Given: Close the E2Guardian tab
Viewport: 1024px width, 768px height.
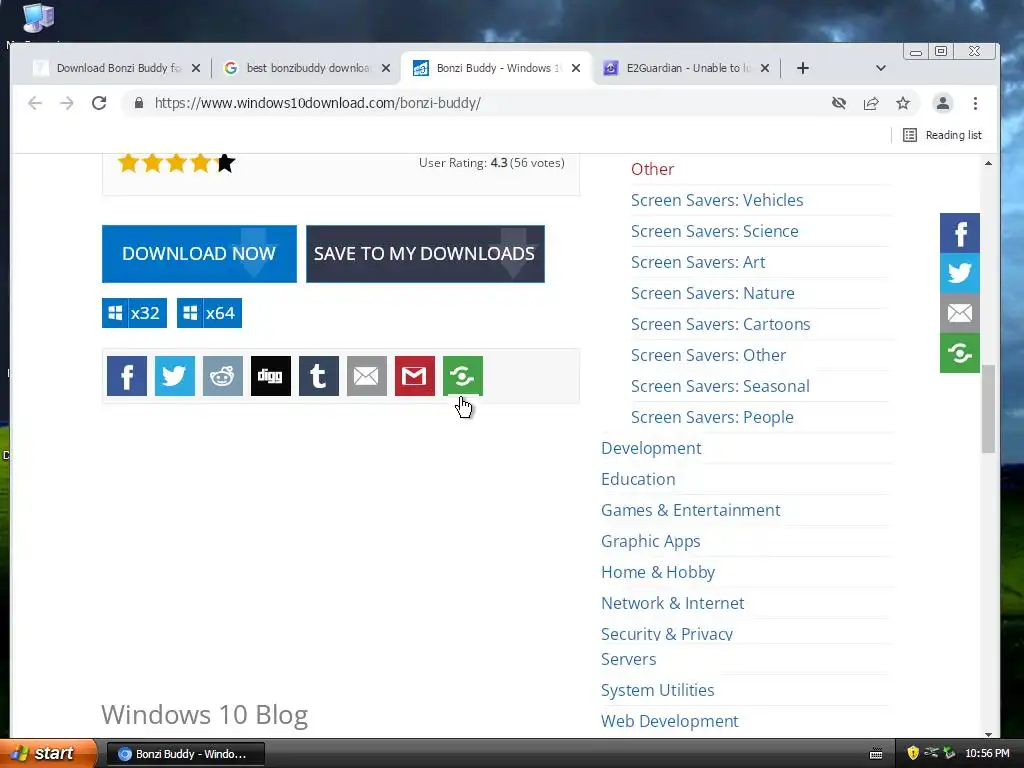Looking at the screenshot, I should pyautogui.click(x=765, y=68).
